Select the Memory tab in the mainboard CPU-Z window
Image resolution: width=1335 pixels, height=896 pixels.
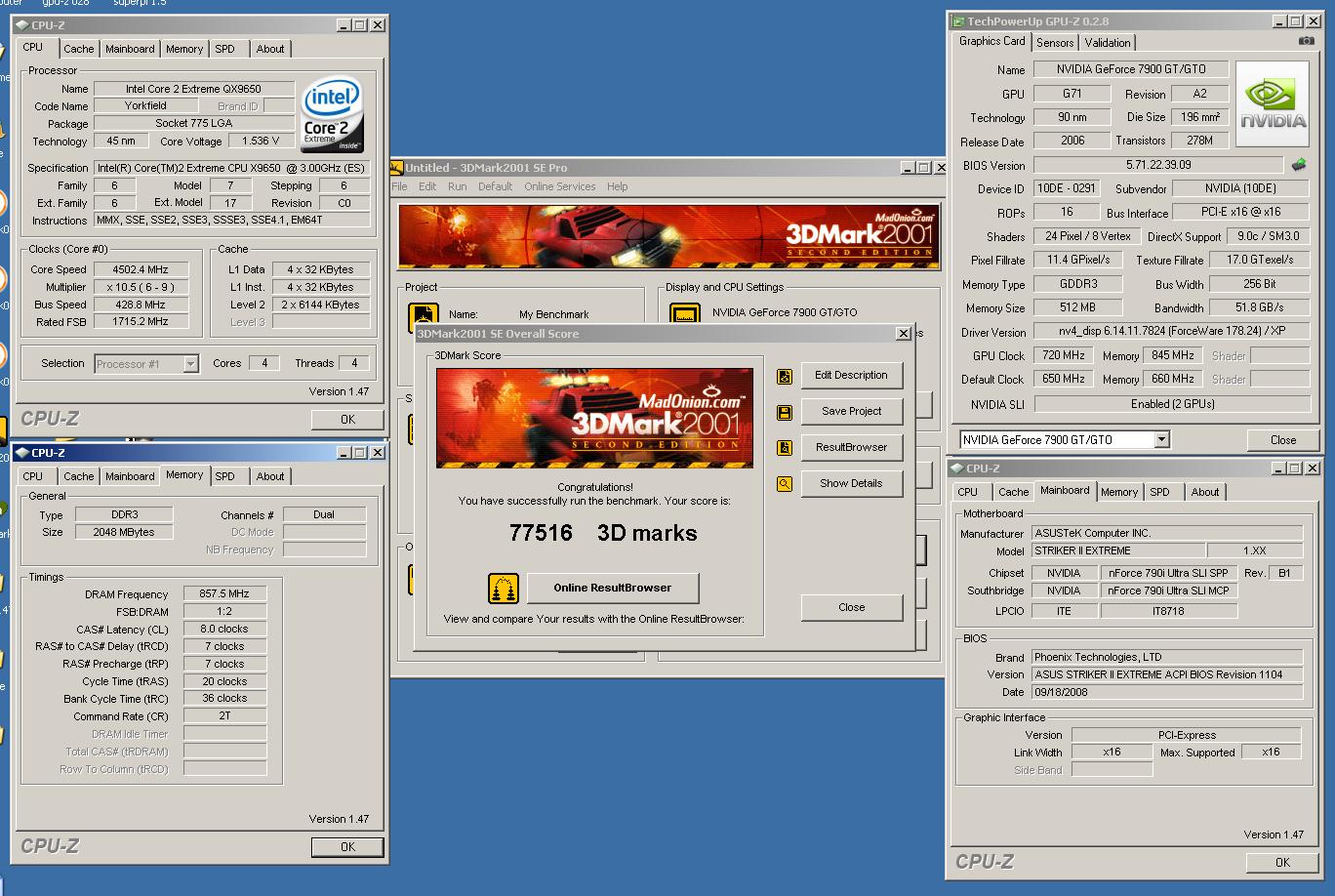click(1119, 492)
